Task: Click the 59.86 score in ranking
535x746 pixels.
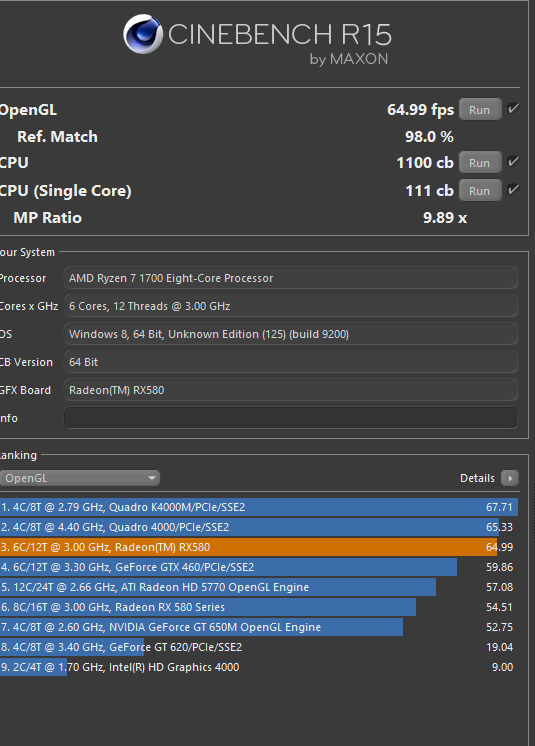Action: click(x=499, y=567)
